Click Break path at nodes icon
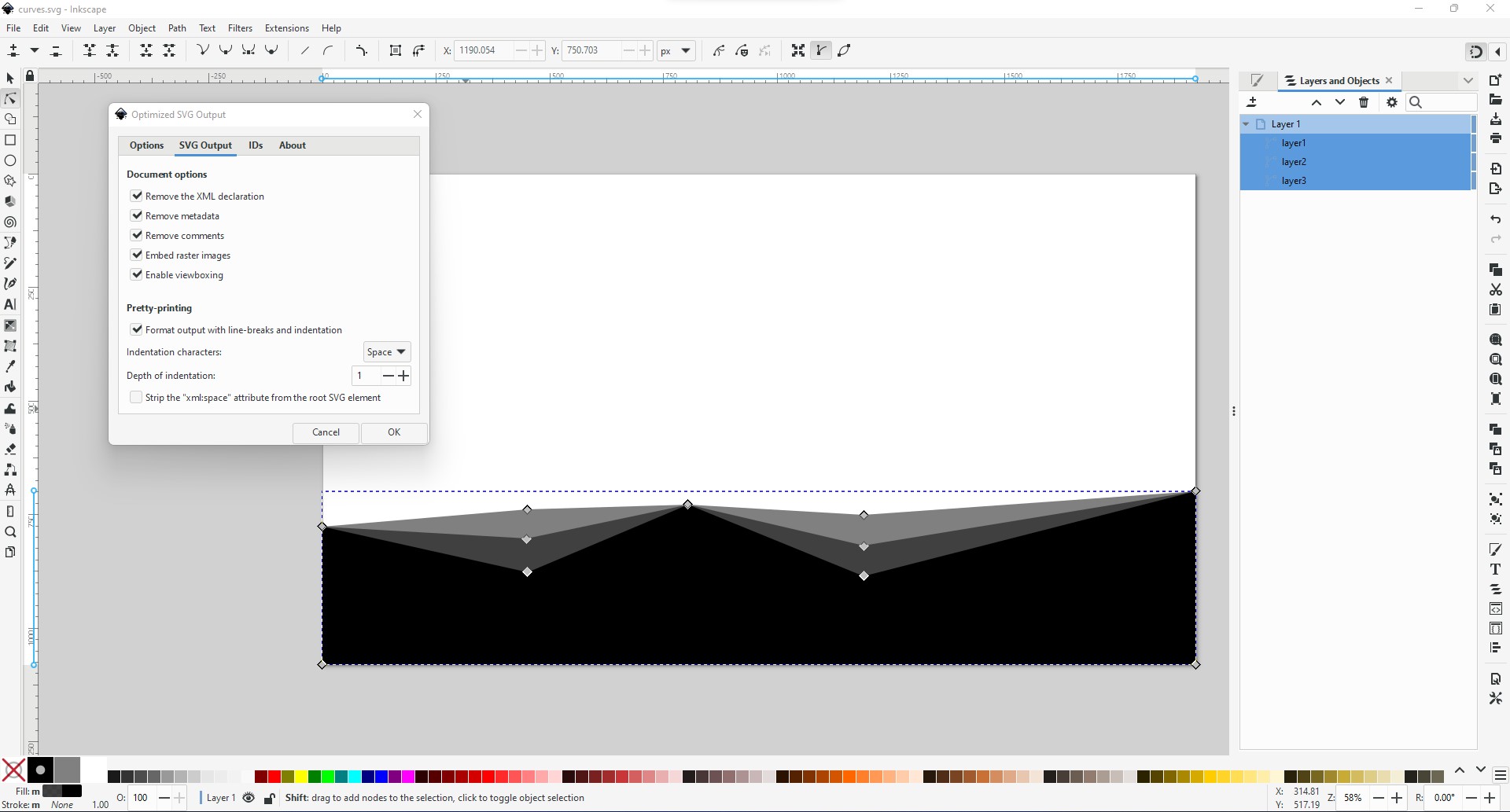Screen dimensions: 1510x812 (x=112, y=50)
